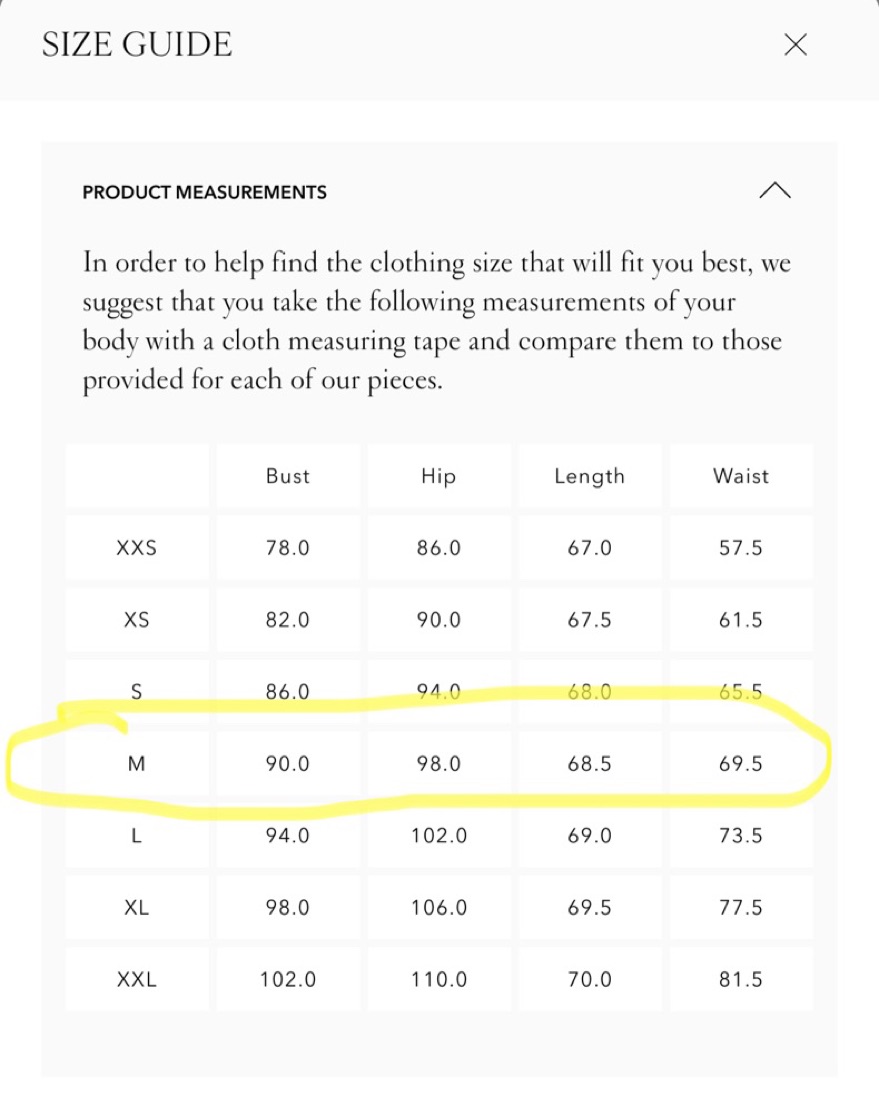Click the XS size row label
Viewport: 879px width, 1100px height.
tap(137, 620)
